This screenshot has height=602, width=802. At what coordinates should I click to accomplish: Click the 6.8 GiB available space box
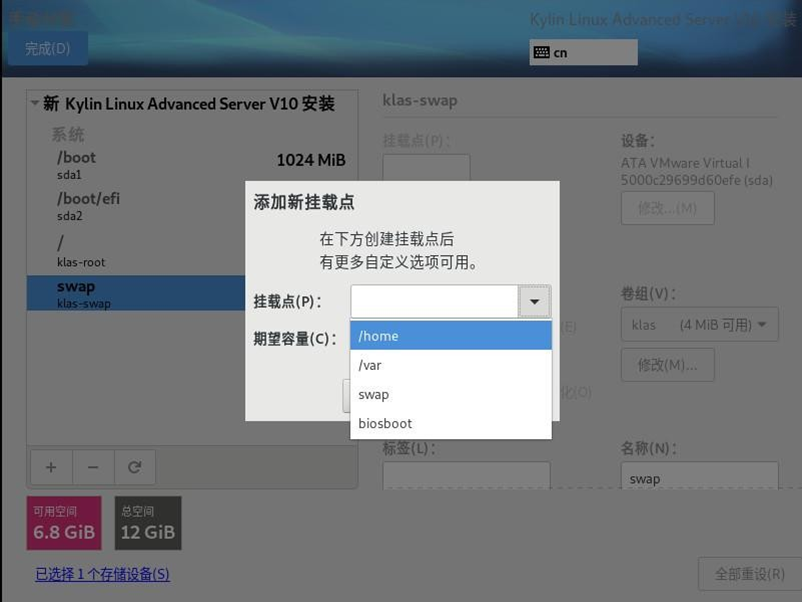tap(64, 523)
